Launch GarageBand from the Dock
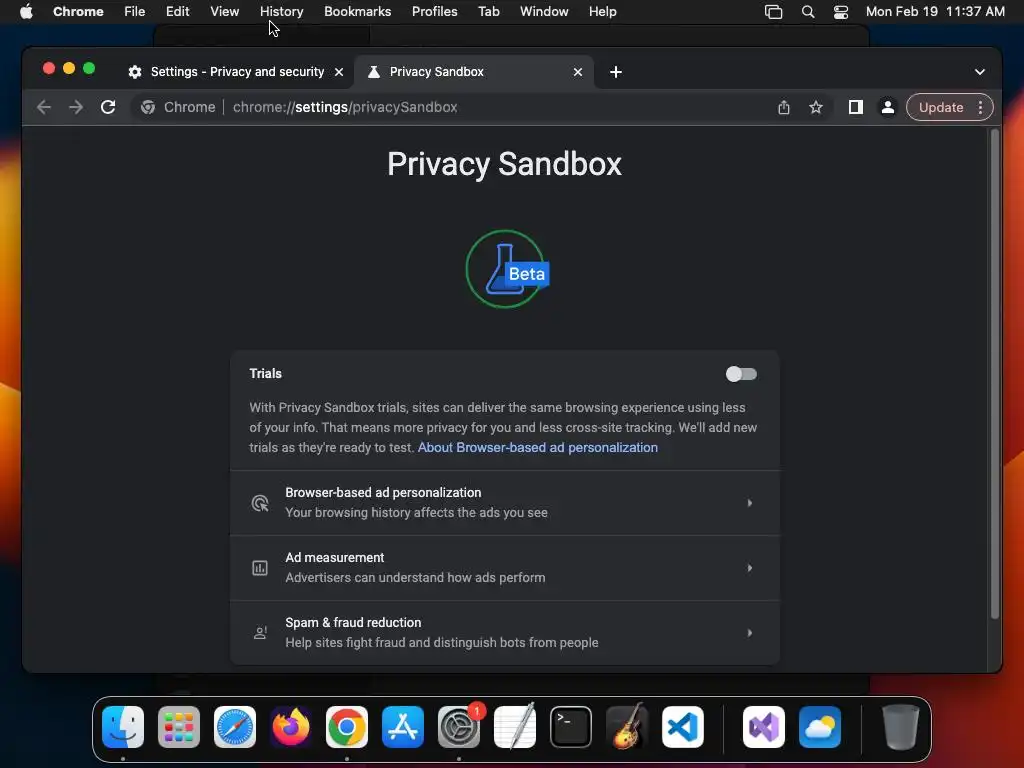This screenshot has height=768, width=1024. (x=627, y=727)
